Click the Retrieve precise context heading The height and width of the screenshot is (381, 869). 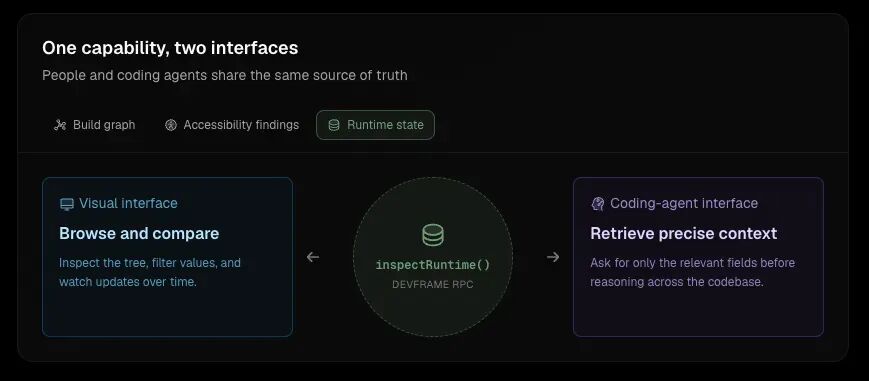[x=683, y=233]
